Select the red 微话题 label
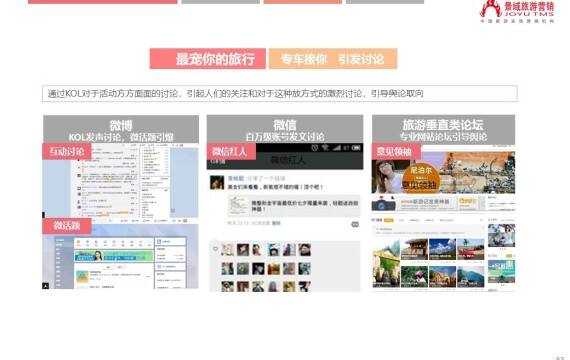 [67, 225]
